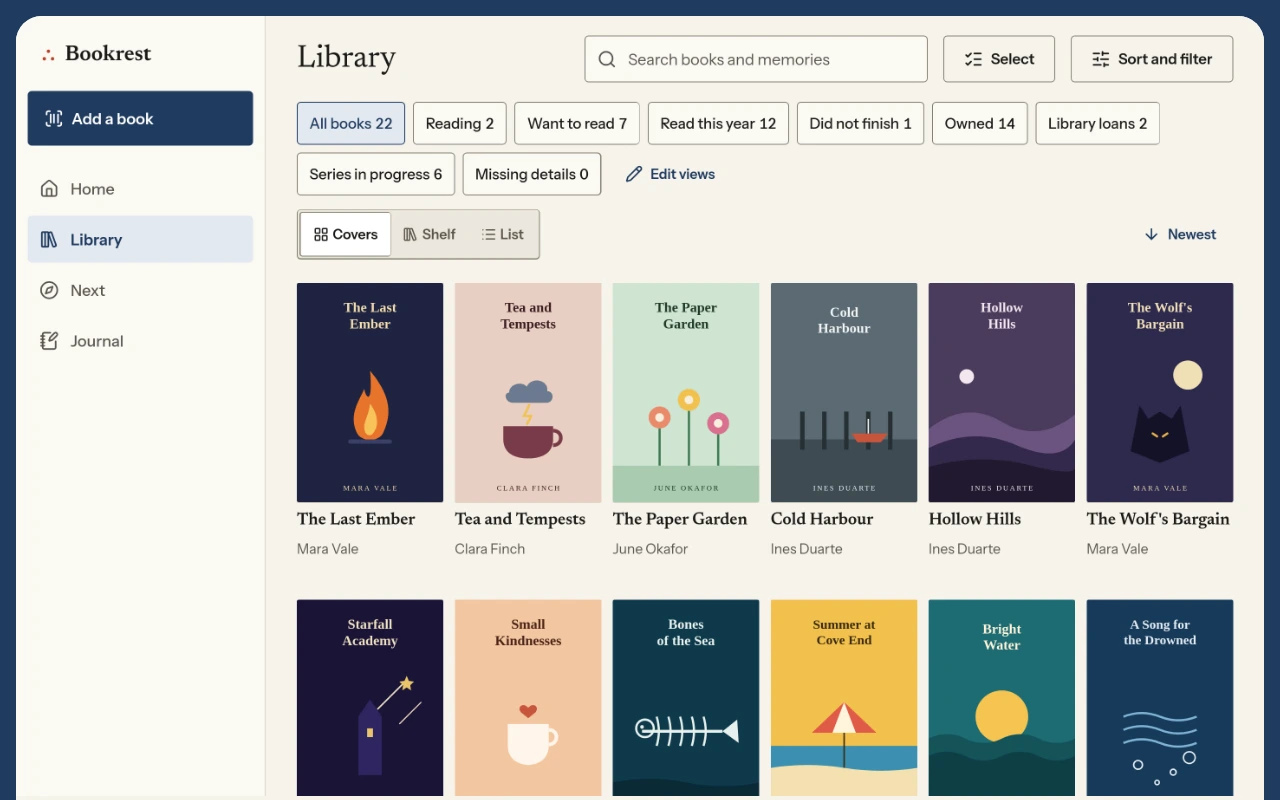Open the Cold Harbour cover
This screenshot has width=1280, height=800.
(844, 392)
